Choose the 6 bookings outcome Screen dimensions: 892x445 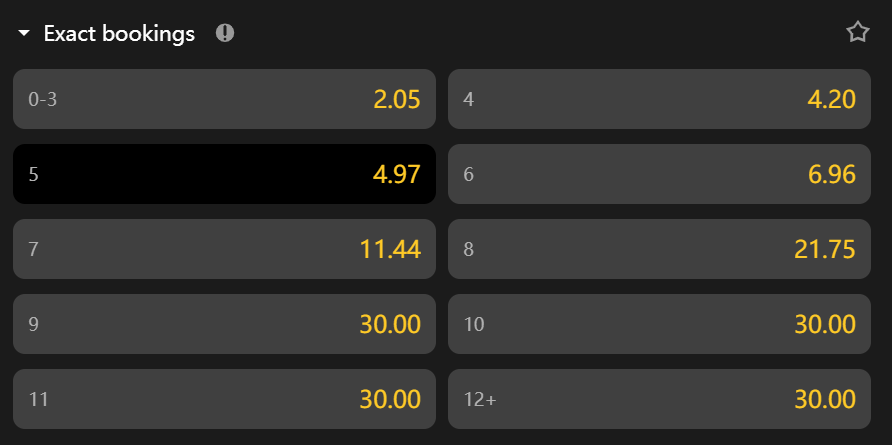pos(659,174)
